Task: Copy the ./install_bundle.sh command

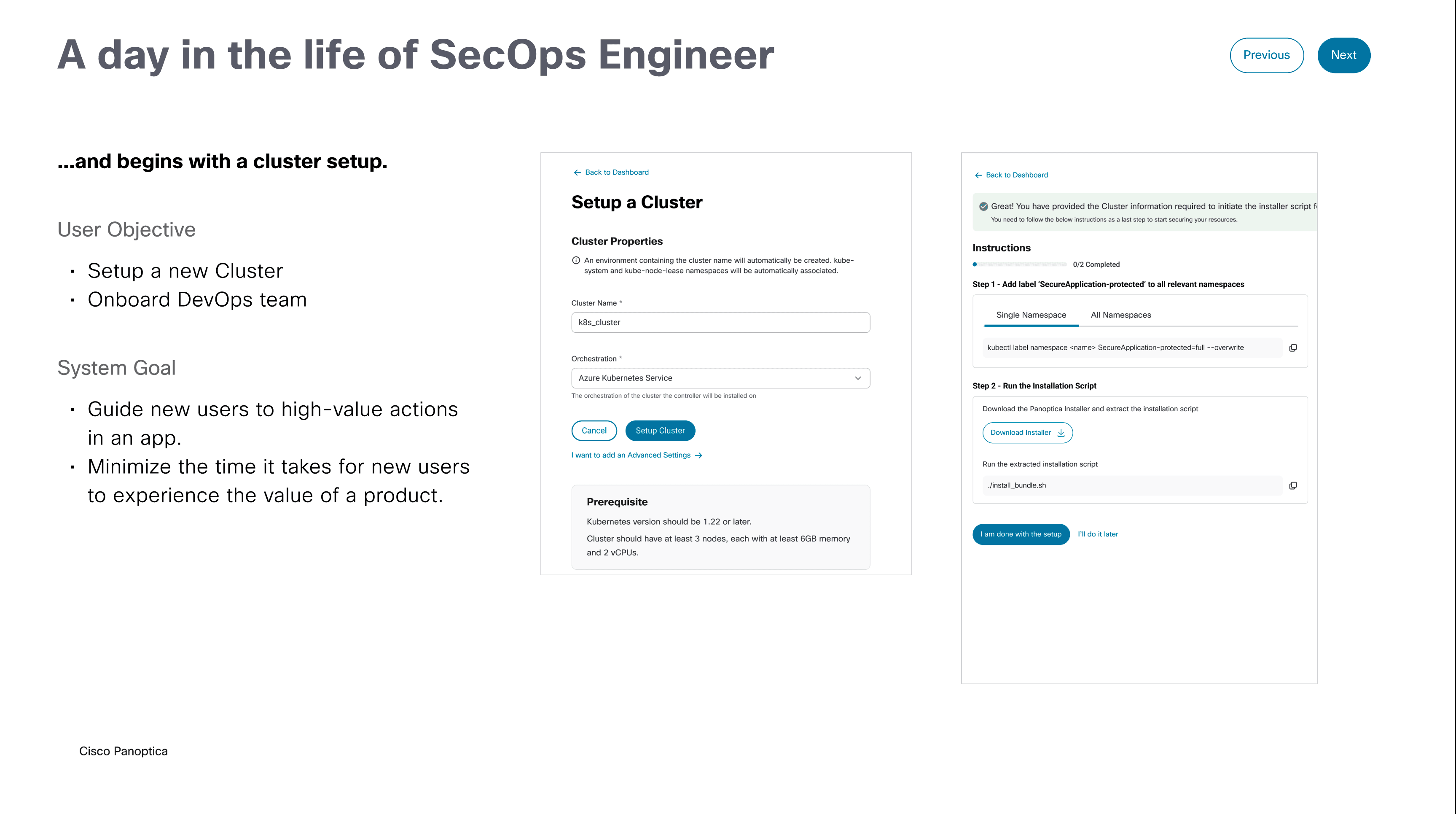Action: (x=1292, y=485)
